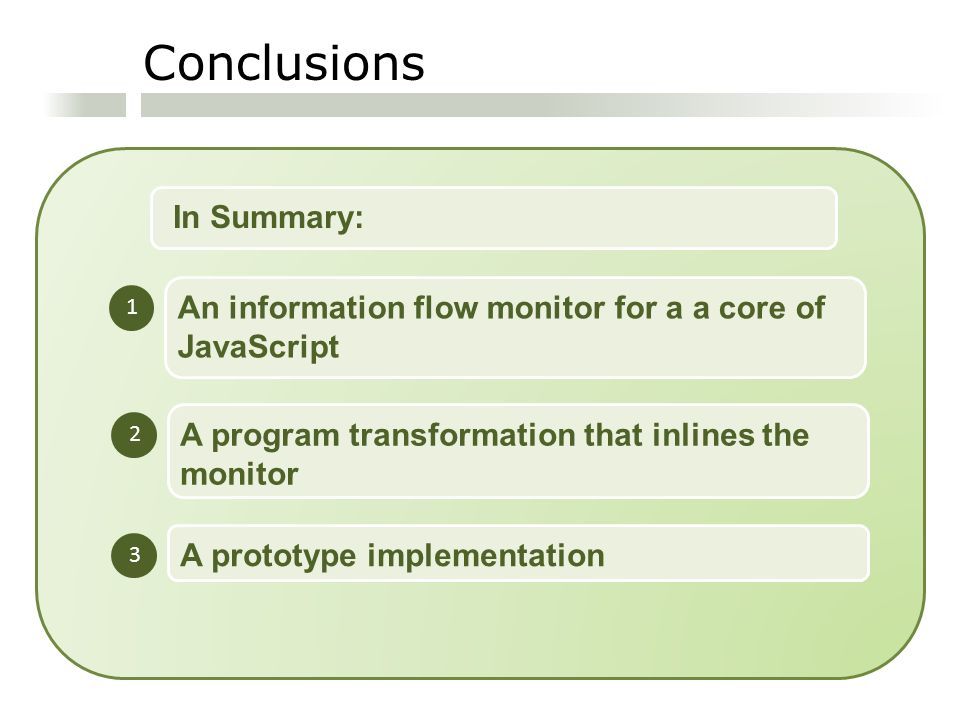Click the word JavaScript
The height and width of the screenshot is (720, 960).
point(258,348)
